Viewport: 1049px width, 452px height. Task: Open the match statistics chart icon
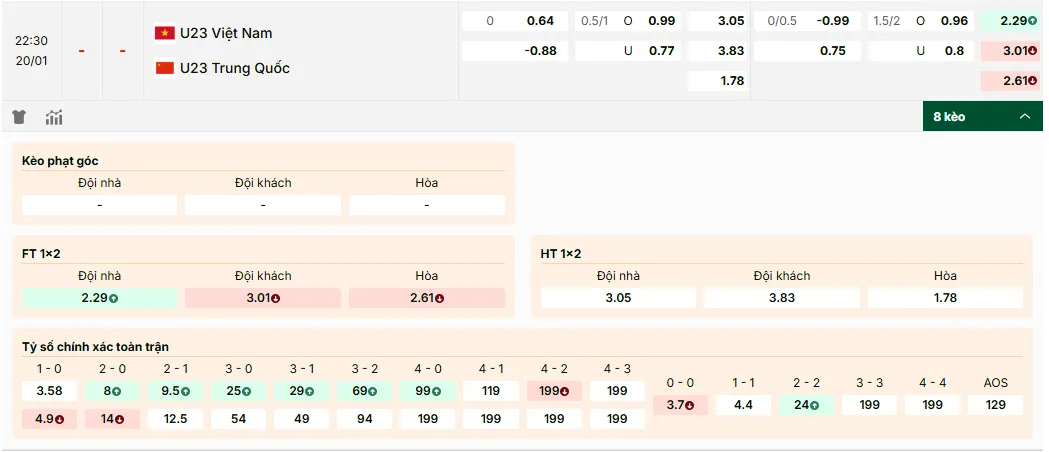54,117
